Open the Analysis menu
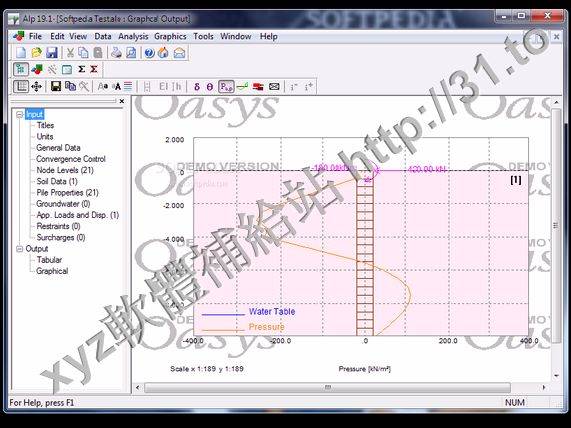This screenshot has height=428, width=571. click(133, 36)
